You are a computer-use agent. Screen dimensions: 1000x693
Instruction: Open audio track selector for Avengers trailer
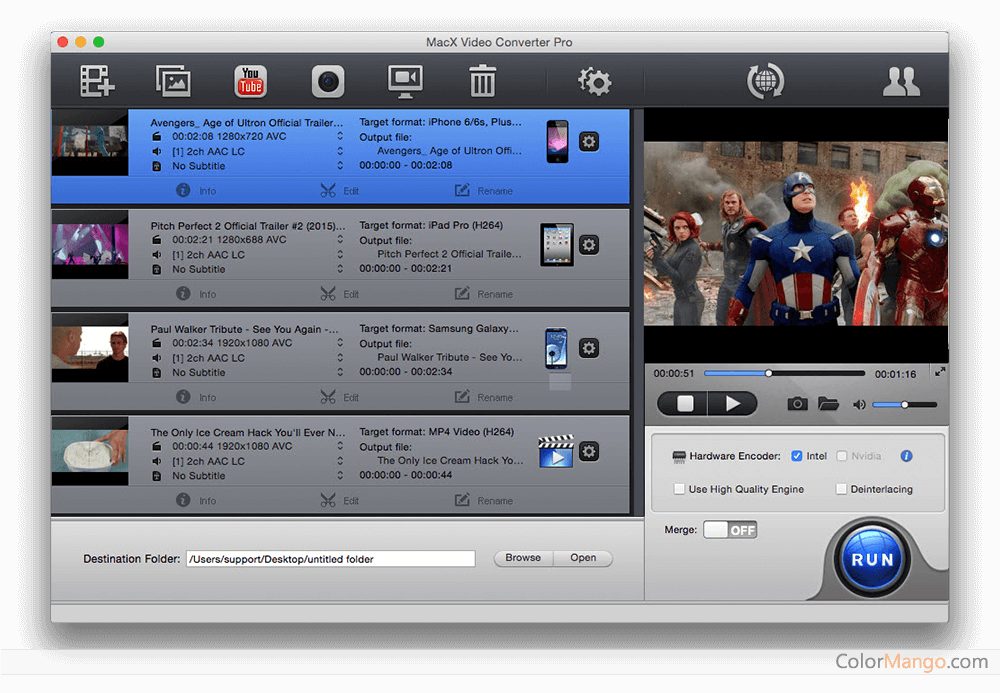coord(340,151)
